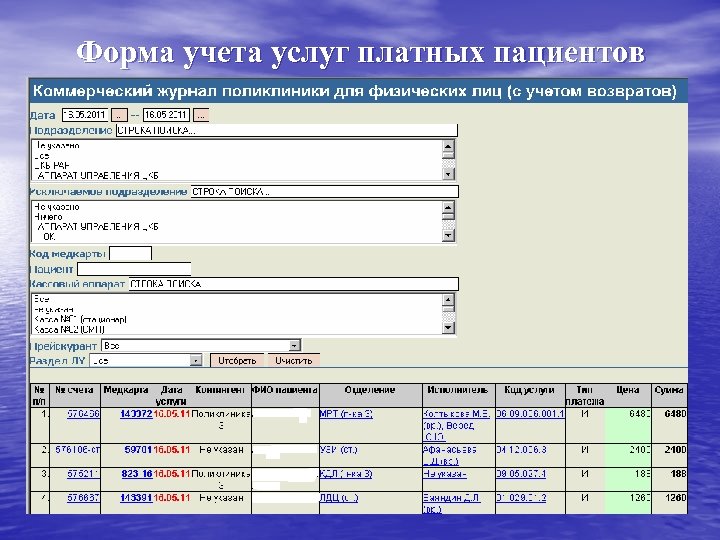The image size is (720, 540).
Task: Open executor link in МРТ row
Action: (x=456, y=425)
